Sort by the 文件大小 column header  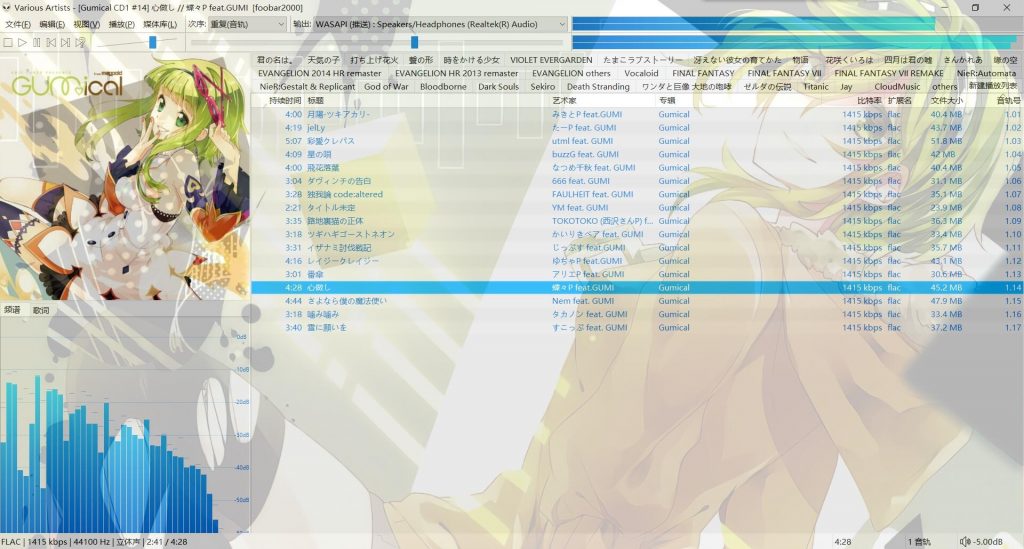pyautogui.click(x=947, y=101)
